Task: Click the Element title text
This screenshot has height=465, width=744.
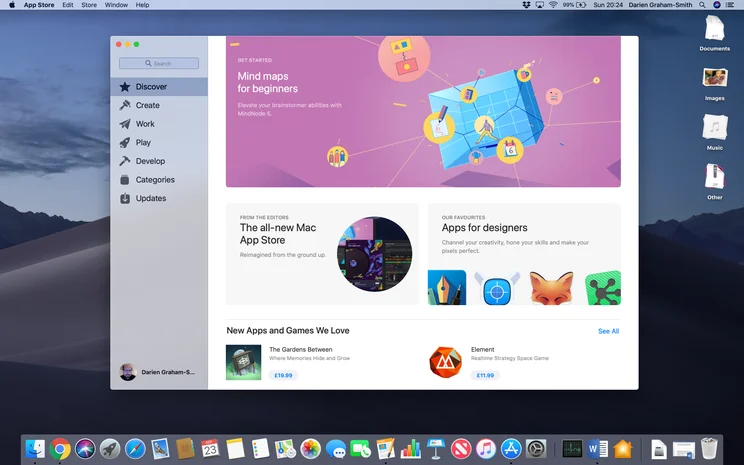Action: click(483, 349)
